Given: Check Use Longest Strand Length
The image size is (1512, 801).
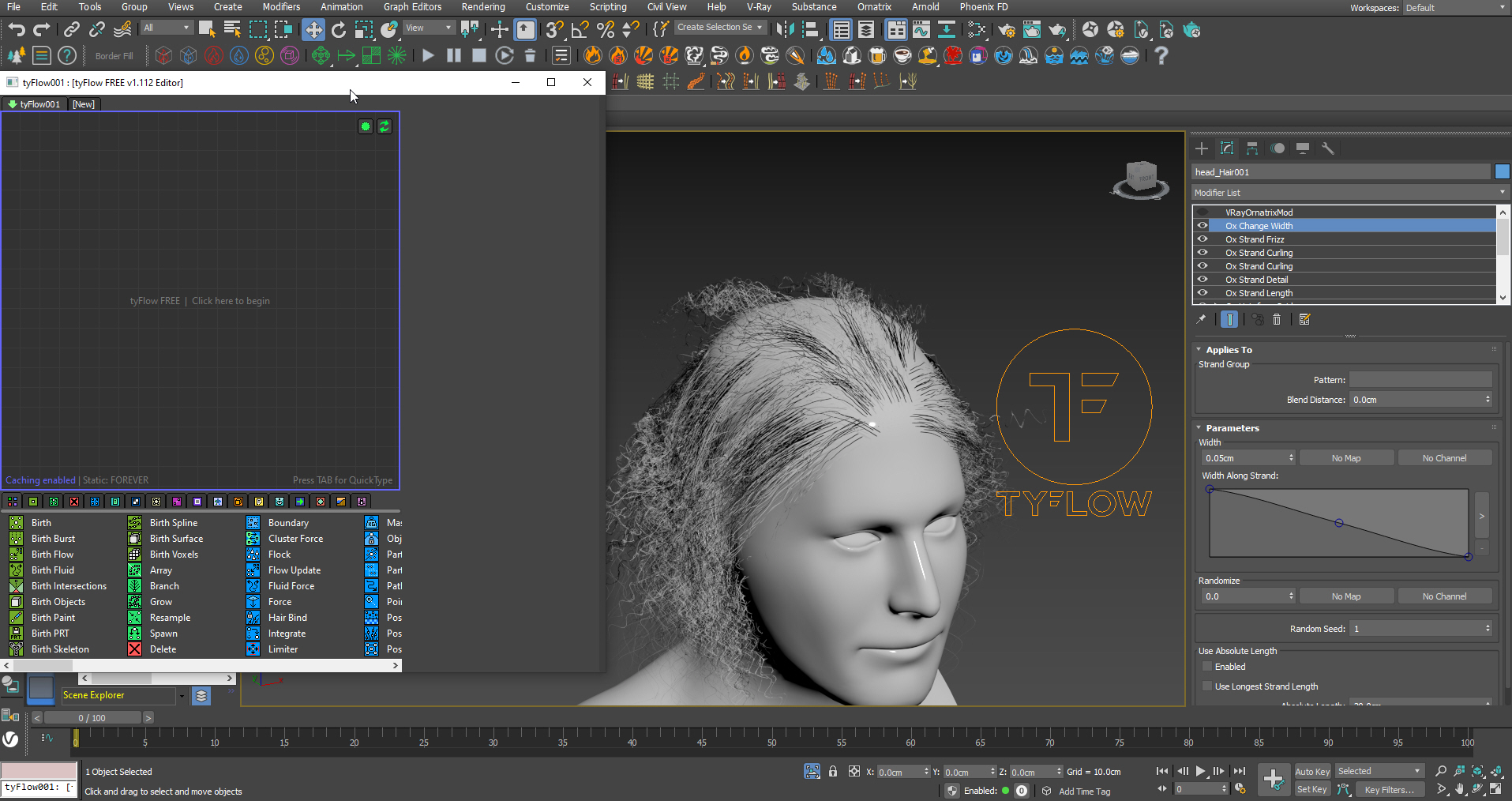Looking at the screenshot, I should pos(1207,686).
